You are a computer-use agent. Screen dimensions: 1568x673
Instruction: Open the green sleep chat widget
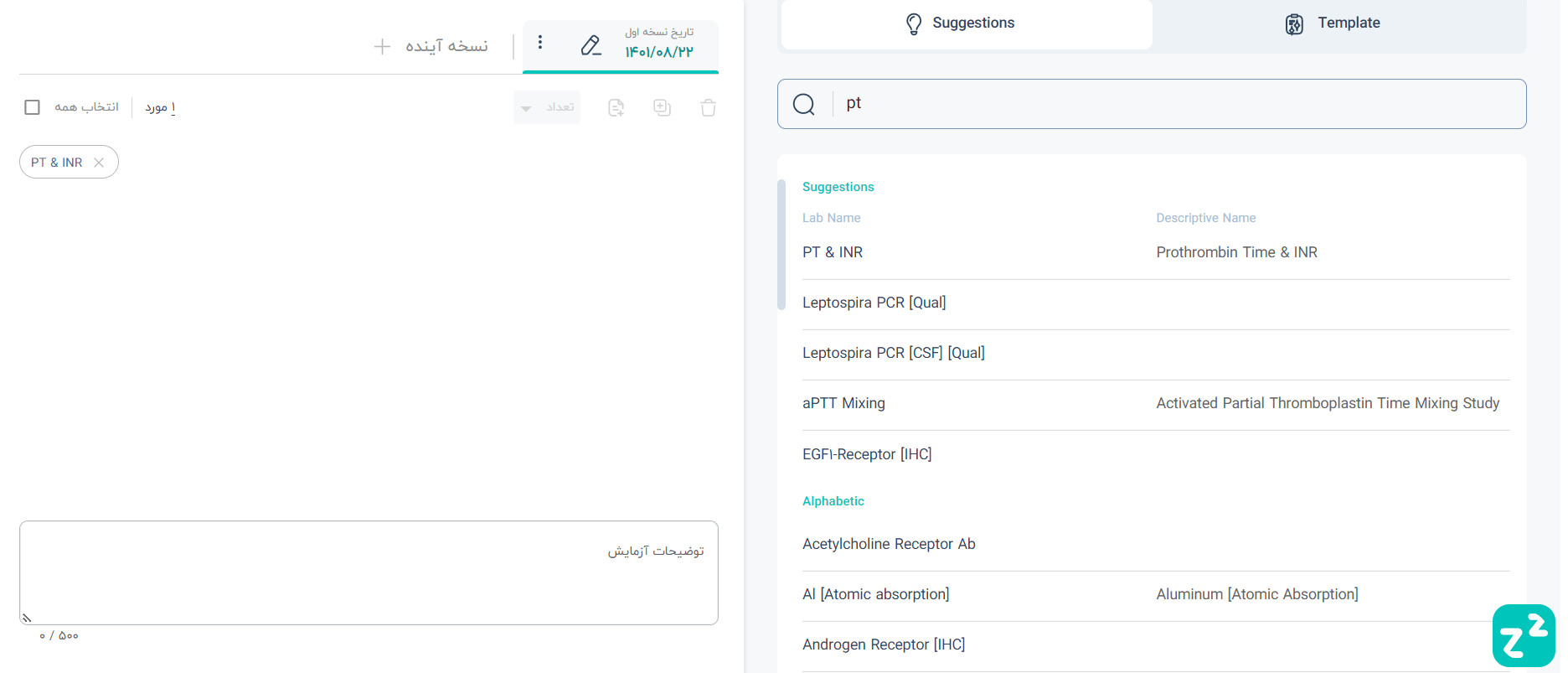click(x=1524, y=635)
